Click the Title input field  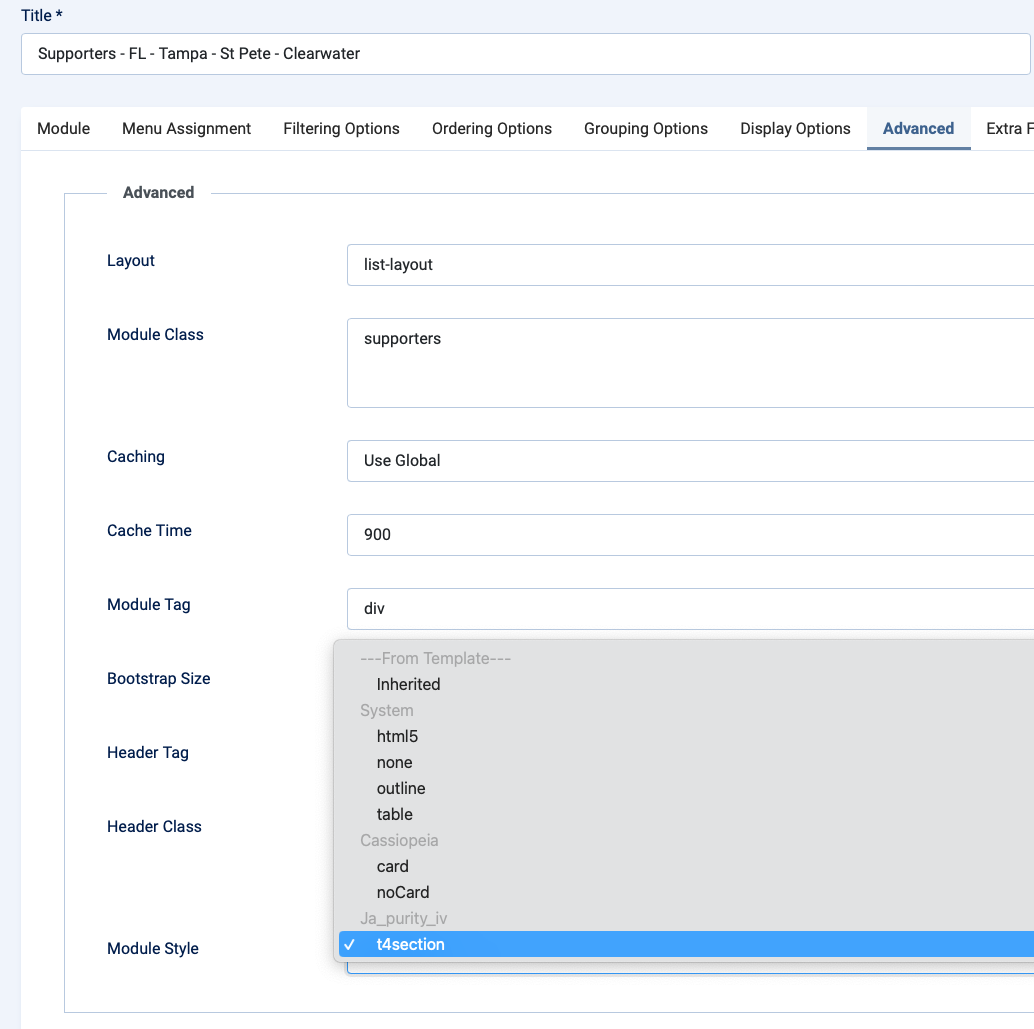click(x=525, y=54)
